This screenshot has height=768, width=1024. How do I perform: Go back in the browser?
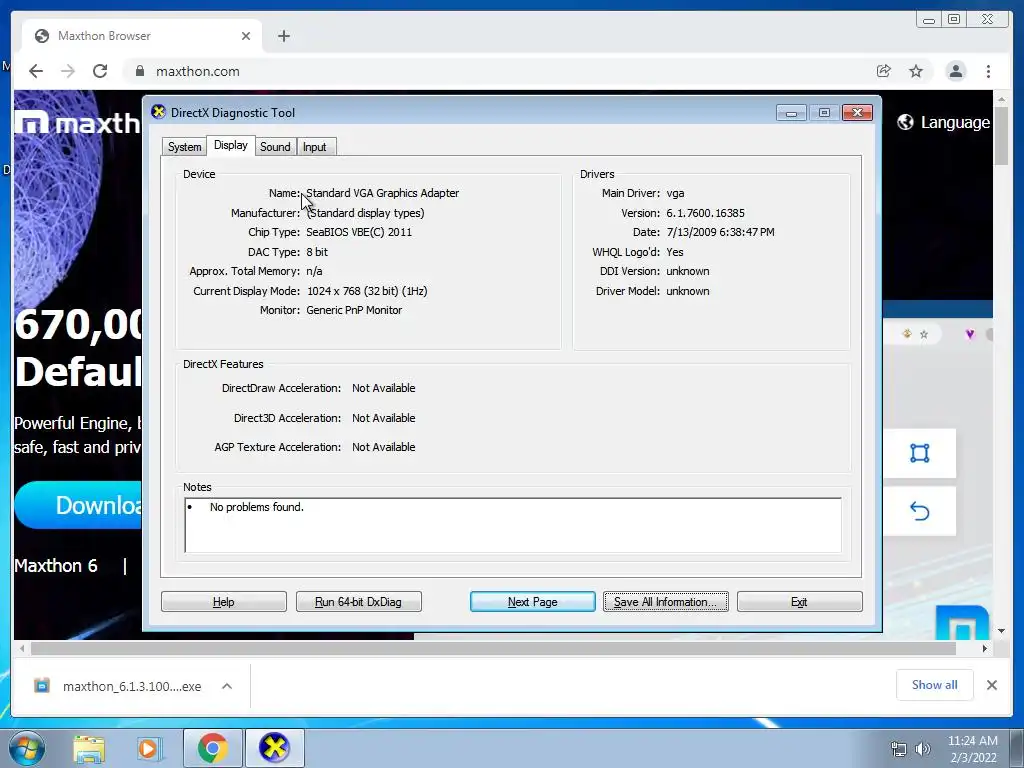pyautogui.click(x=36, y=71)
